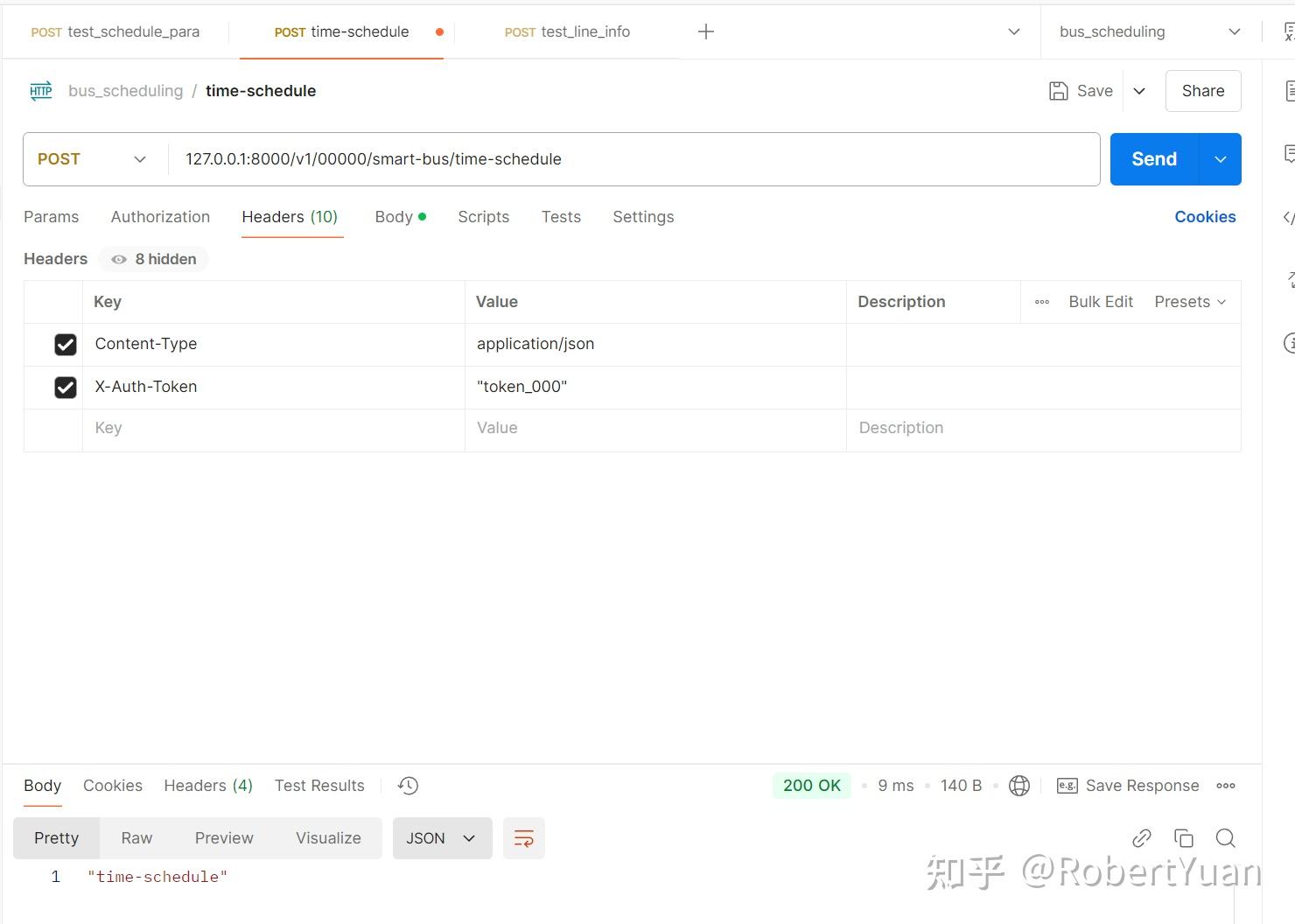Copy response link icon
The width and height of the screenshot is (1295, 924).
(1142, 838)
